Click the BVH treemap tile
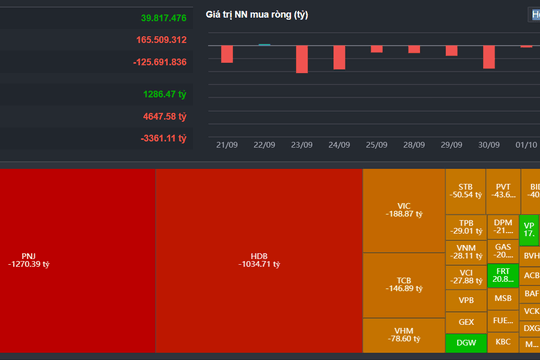540x360 pixels. (x=530, y=256)
